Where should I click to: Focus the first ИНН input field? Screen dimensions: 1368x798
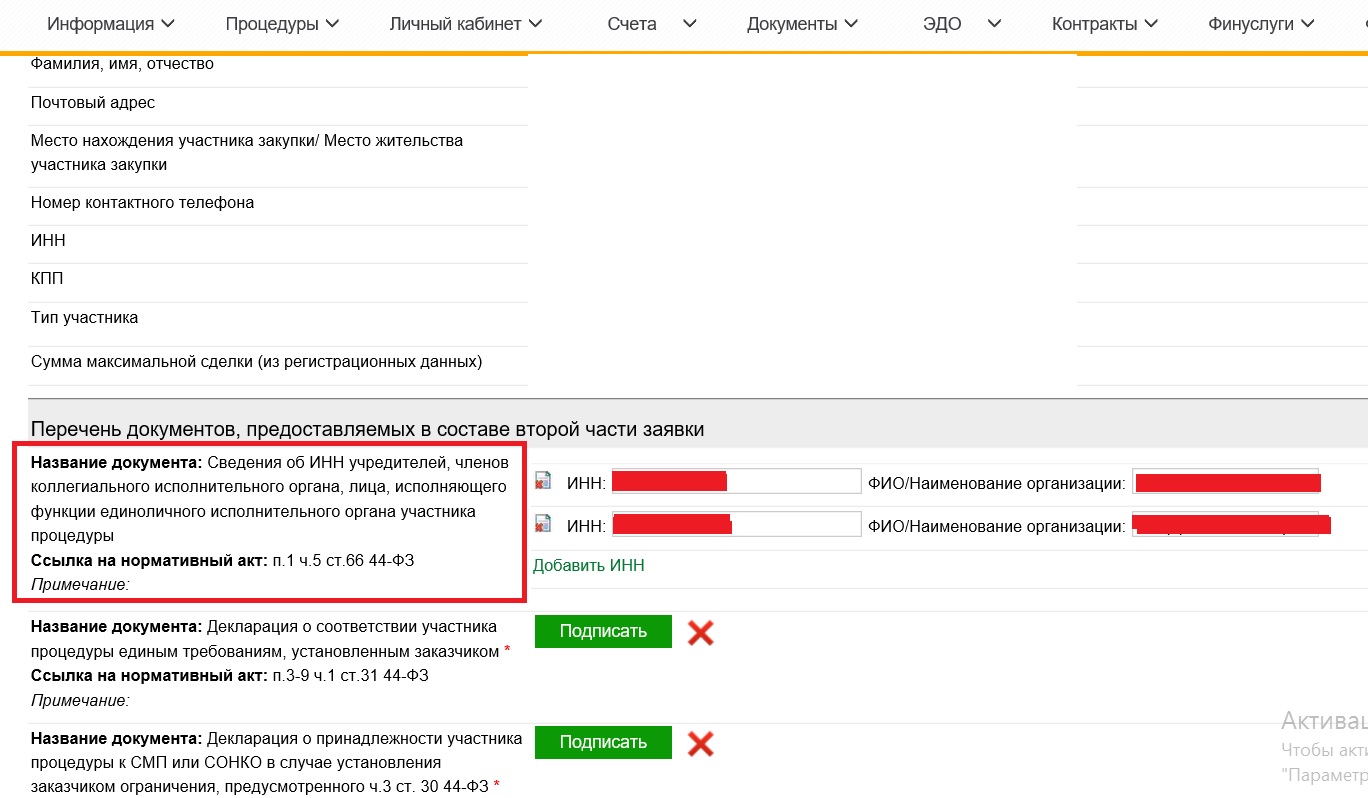[x=736, y=482]
